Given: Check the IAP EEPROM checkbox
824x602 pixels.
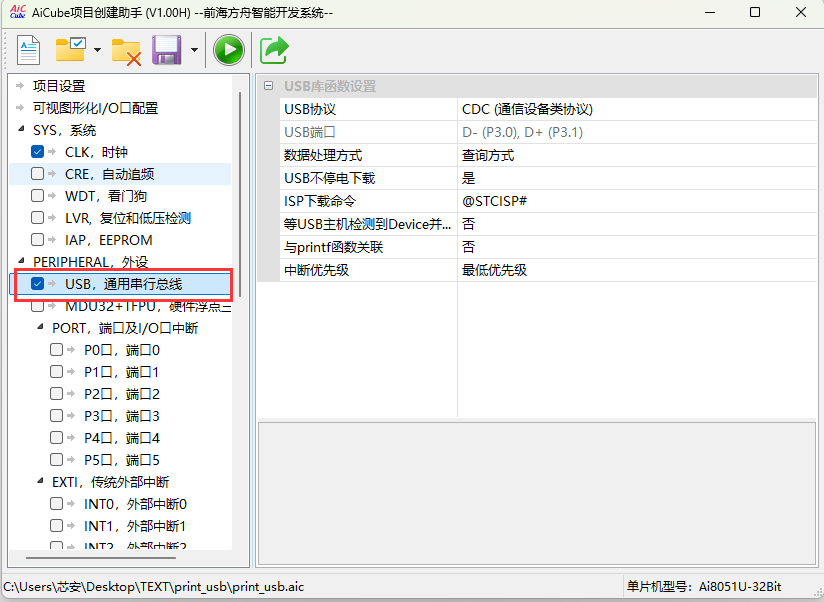Looking at the screenshot, I should click(37, 240).
